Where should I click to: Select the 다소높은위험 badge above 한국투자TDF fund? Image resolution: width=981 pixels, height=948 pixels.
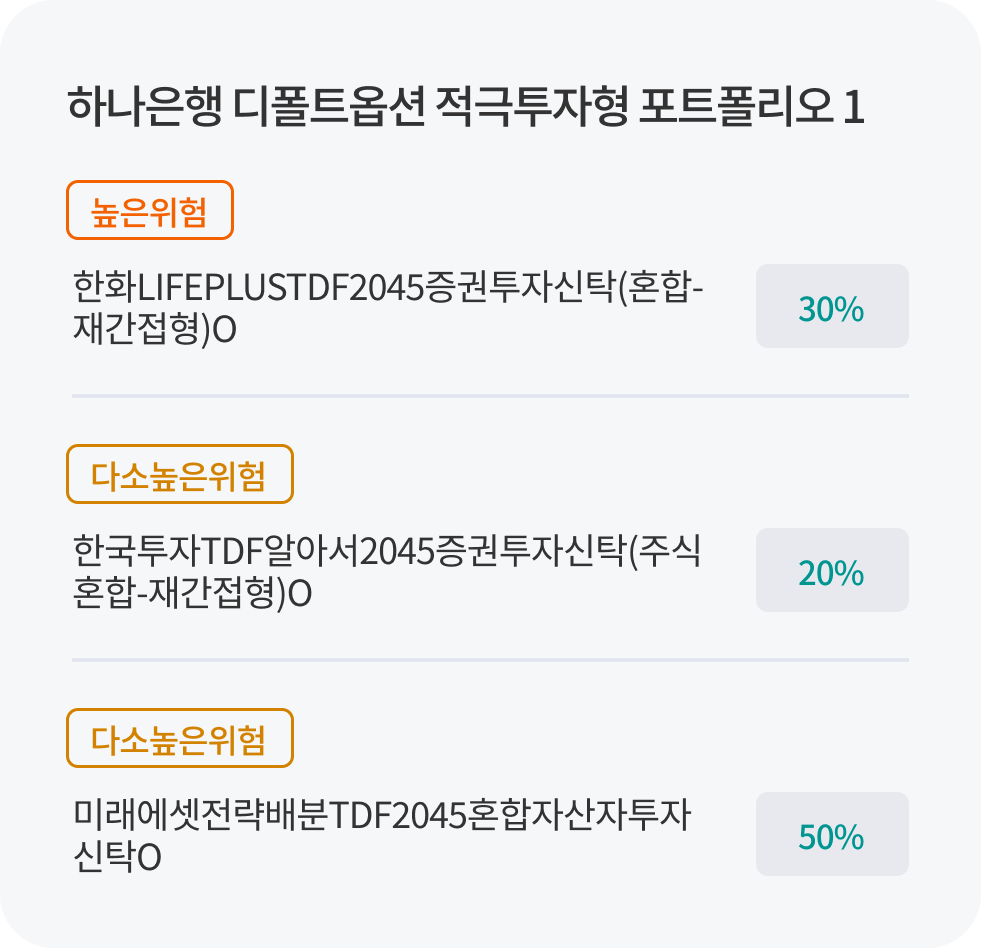179,475
